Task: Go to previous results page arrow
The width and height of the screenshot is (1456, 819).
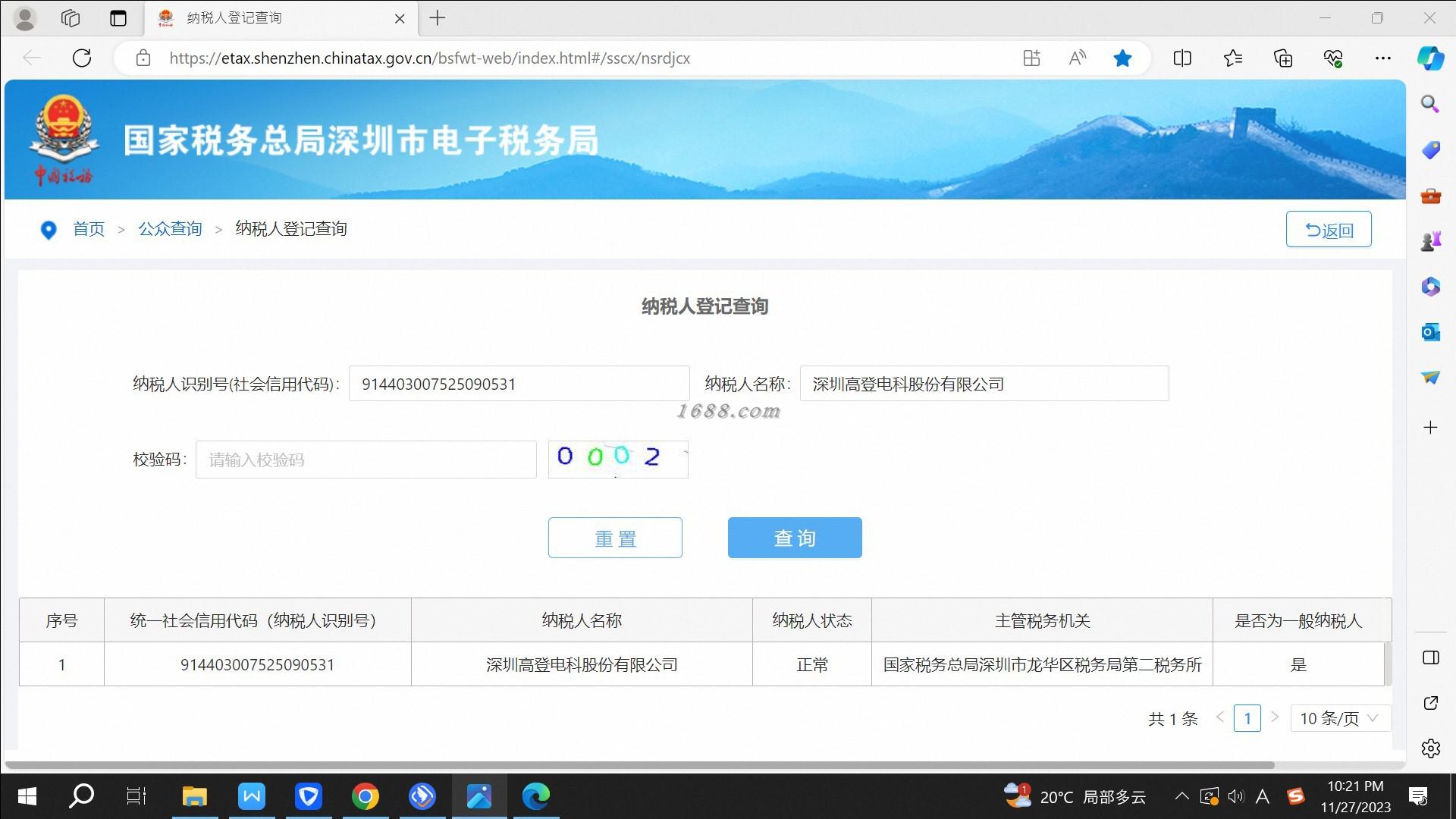Action: coord(1219,717)
